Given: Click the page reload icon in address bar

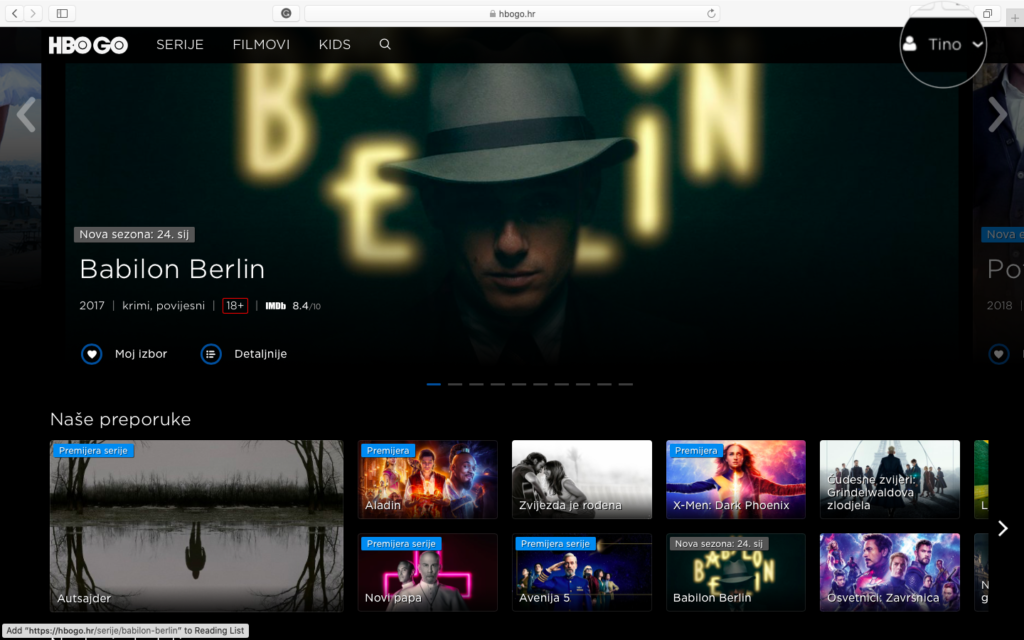Looking at the screenshot, I should 711,13.
